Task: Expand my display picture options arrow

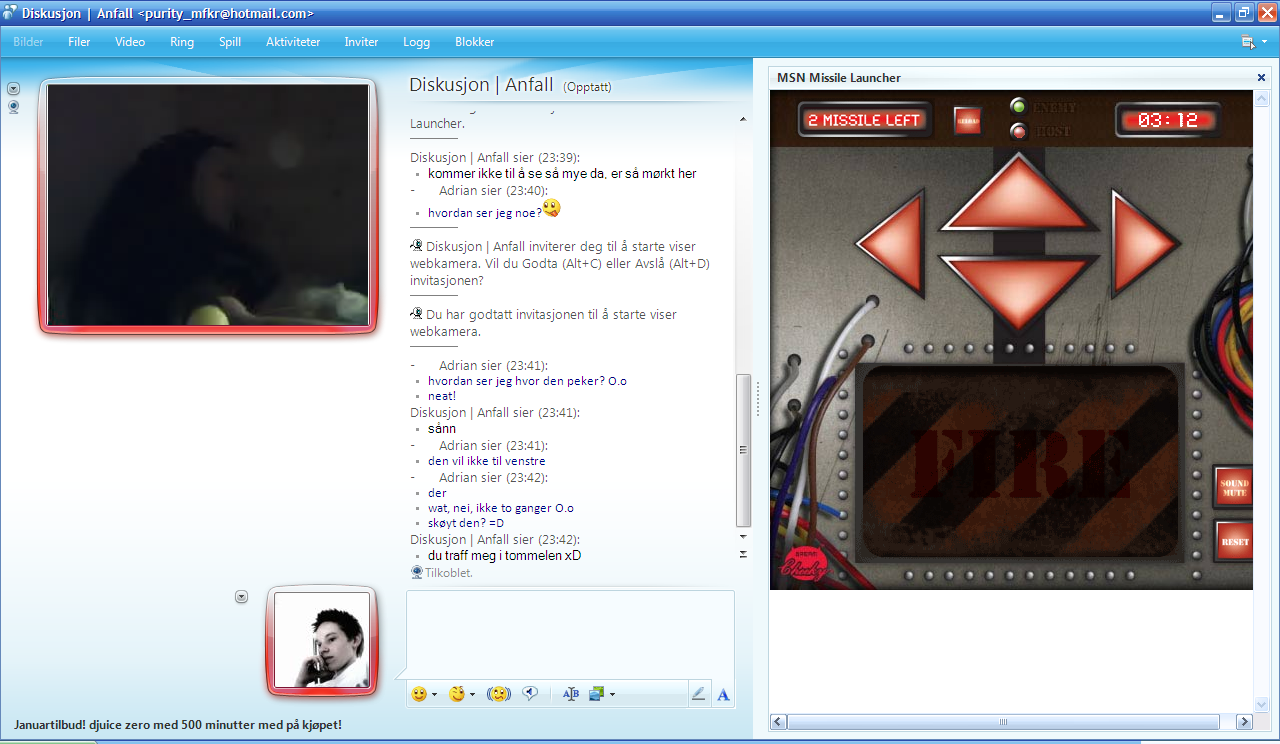Action: 241,597
